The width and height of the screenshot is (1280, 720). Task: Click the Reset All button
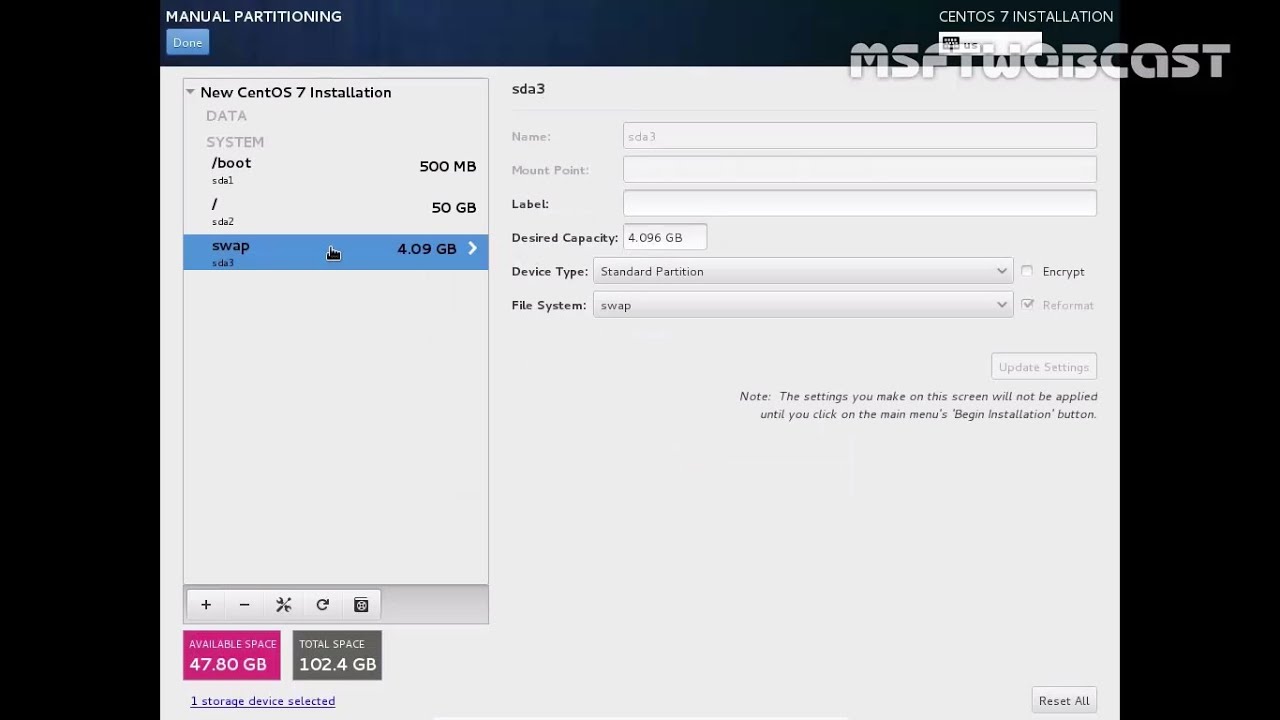[x=1064, y=700]
